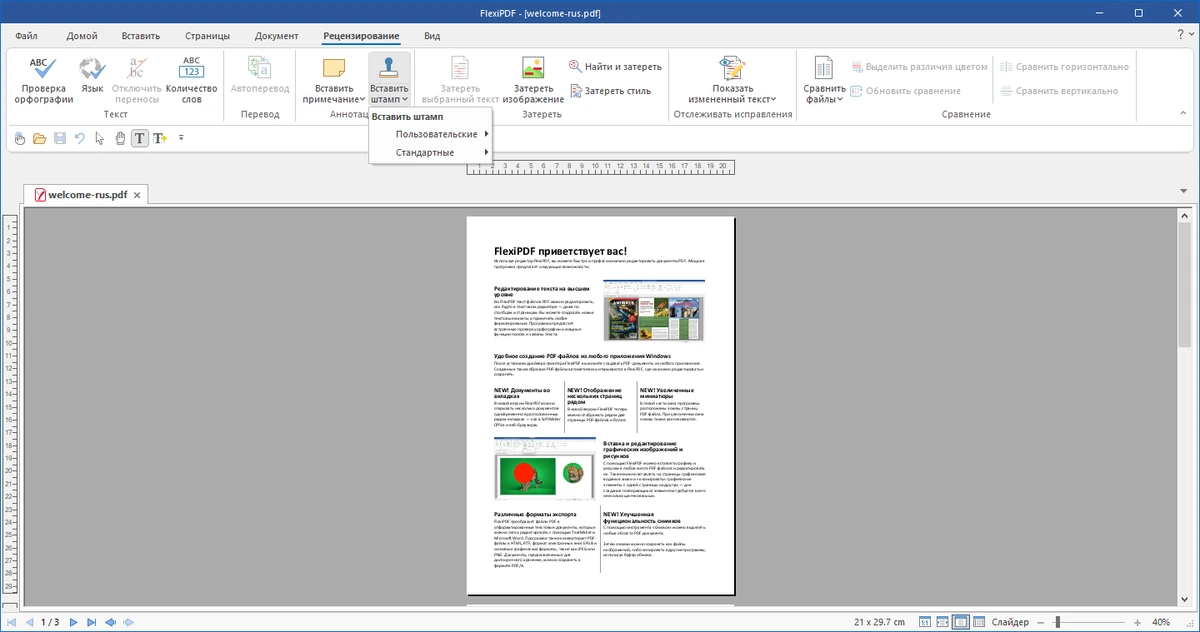Click Затереть стиль
Viewport: 1200px width, 632px height.
(x=610, y=91)
